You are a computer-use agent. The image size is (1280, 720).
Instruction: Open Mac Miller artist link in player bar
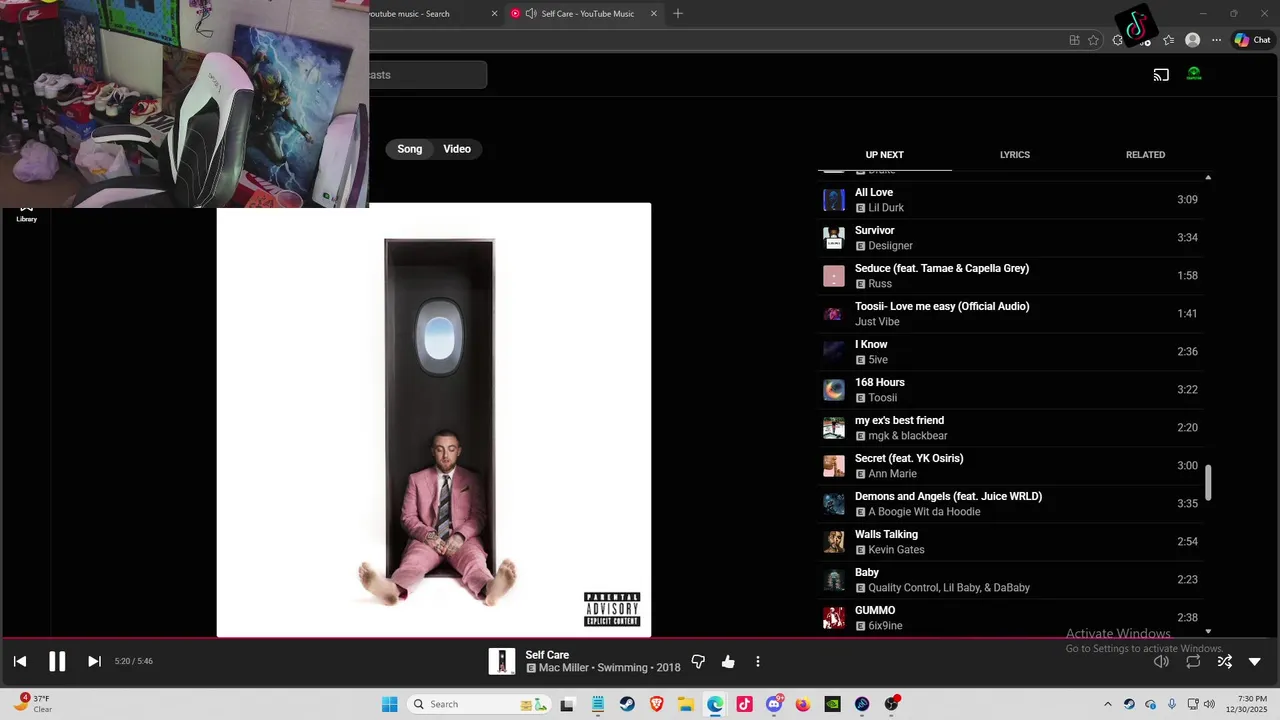pos(563,668)
